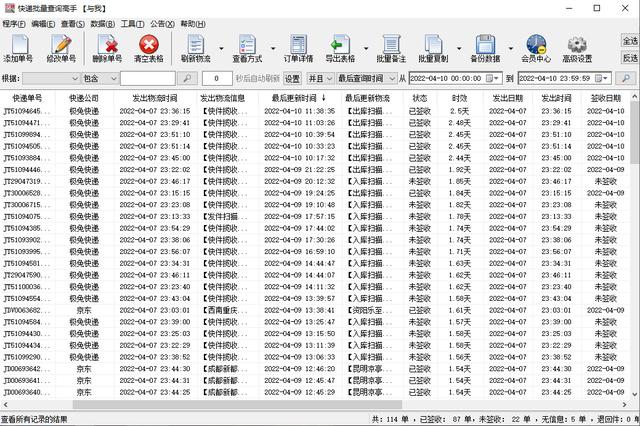Expand the 批量复制 dropdown arrow
The width and height of the screenshot is (640, 426).
coord(459,49)
